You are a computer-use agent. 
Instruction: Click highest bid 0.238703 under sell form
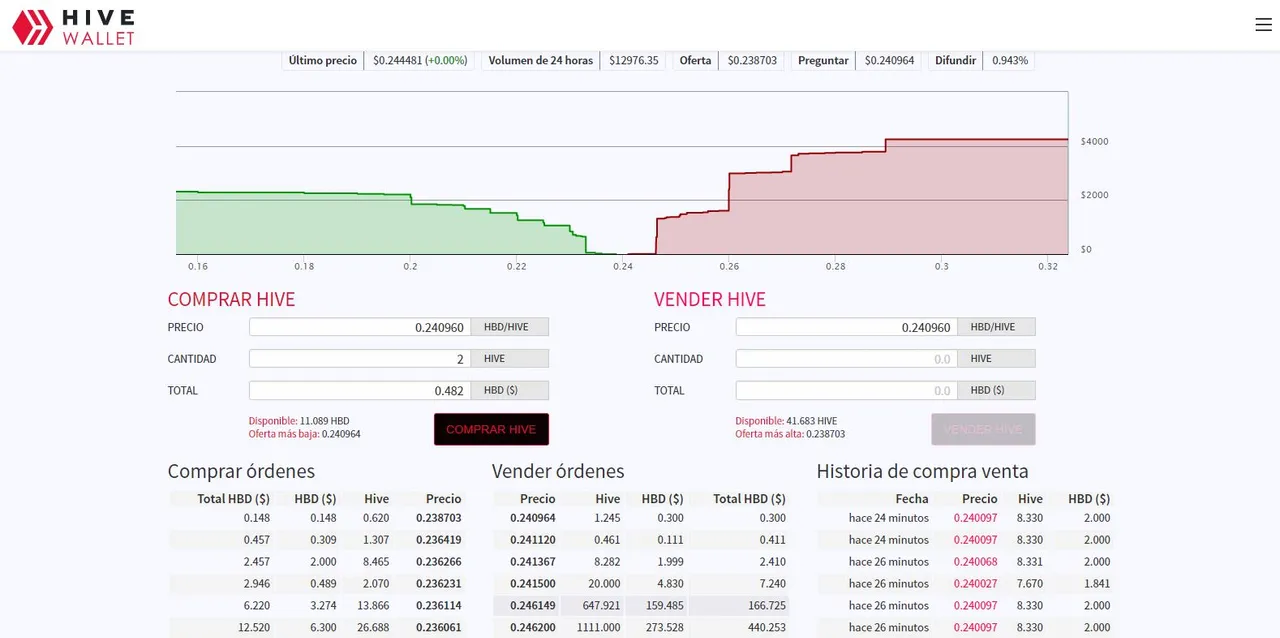pyautogui.click(x=825, y=434)
